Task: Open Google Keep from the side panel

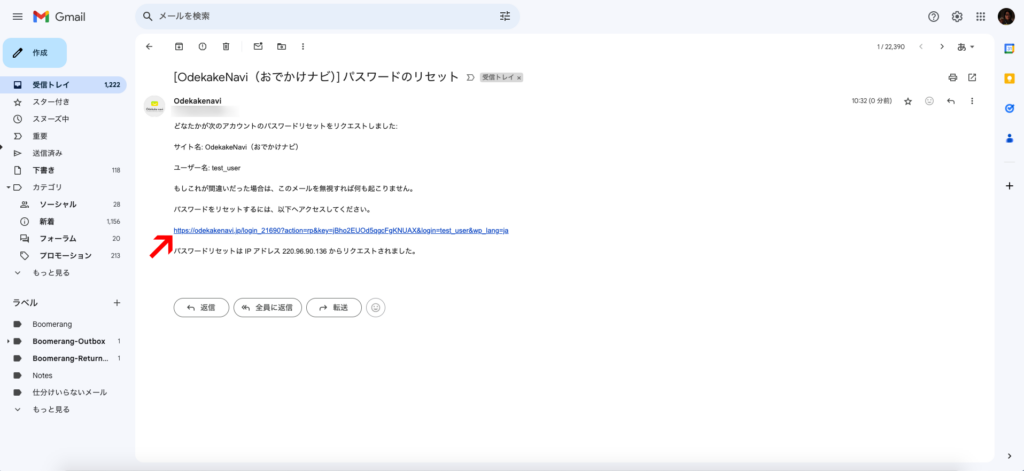Action: click(1009, 77)
